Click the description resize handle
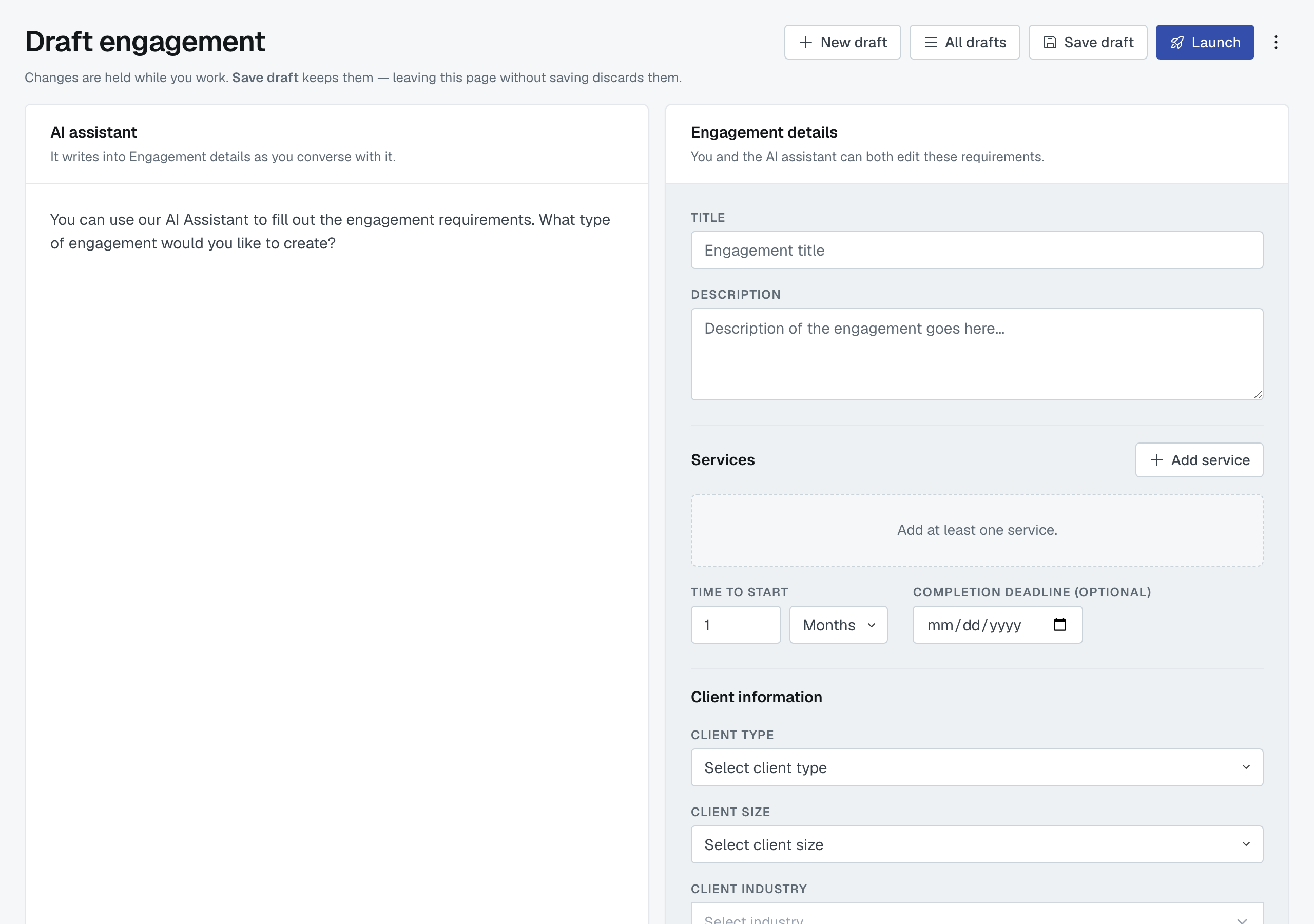This screenshot has width=1314, height=924. 1258,394
